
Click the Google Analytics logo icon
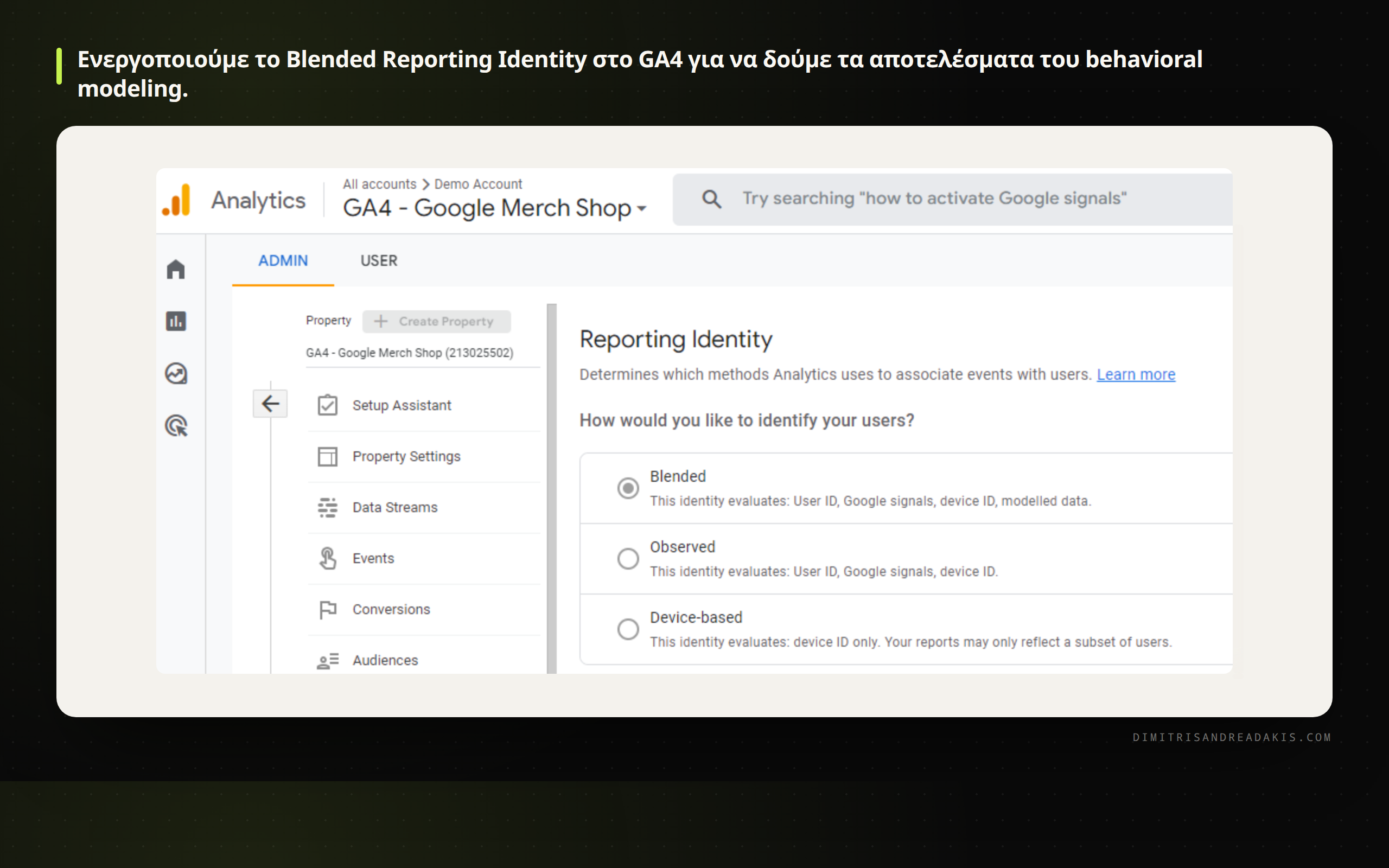(x=176, y=200)
